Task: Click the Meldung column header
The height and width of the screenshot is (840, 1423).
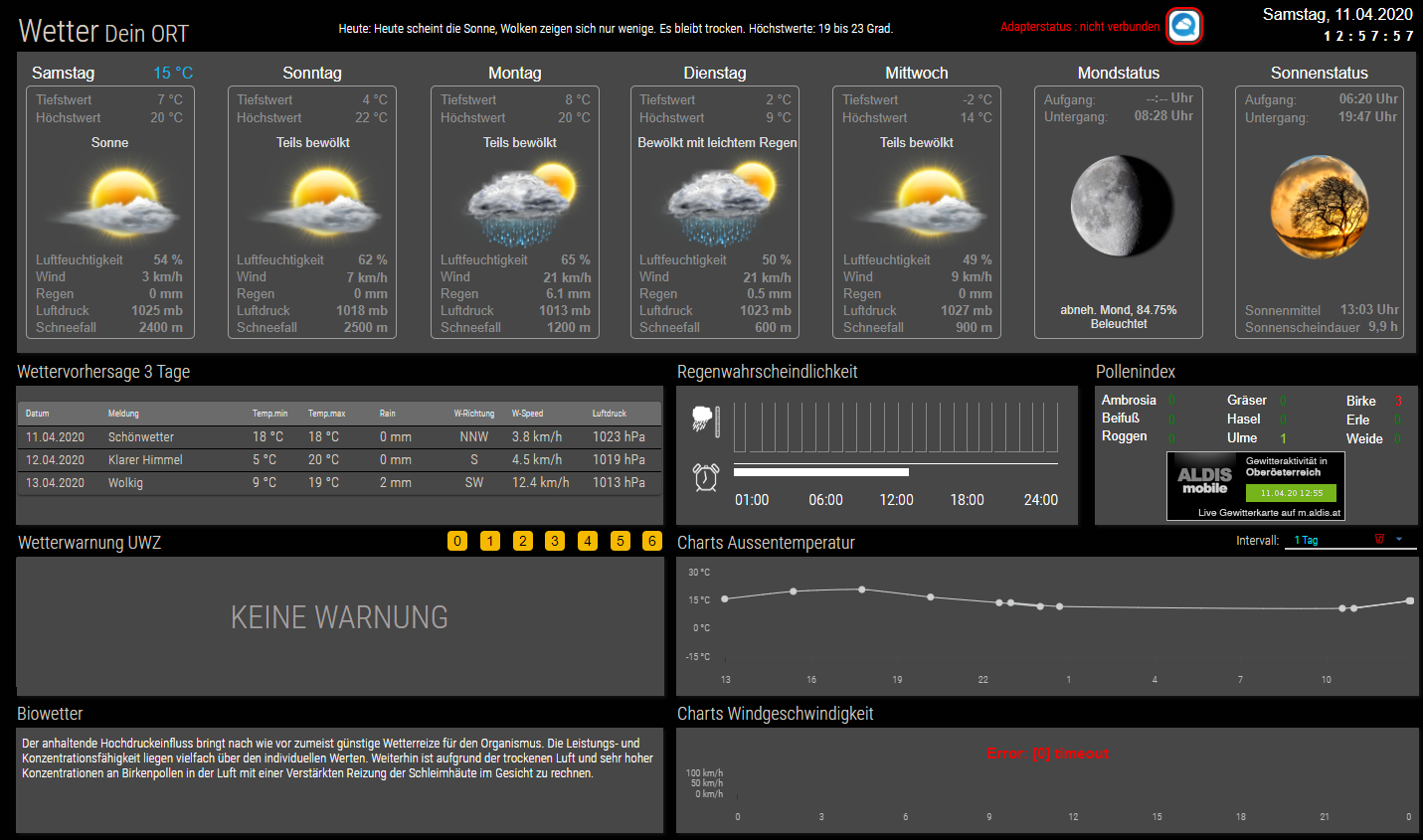Action: pos(123,414)
